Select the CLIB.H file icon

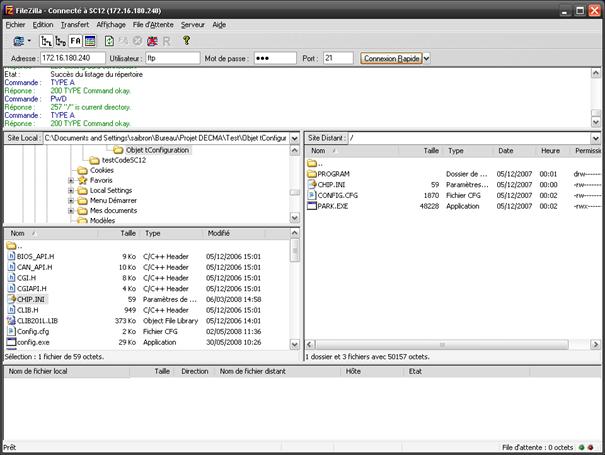coord(12,310)
